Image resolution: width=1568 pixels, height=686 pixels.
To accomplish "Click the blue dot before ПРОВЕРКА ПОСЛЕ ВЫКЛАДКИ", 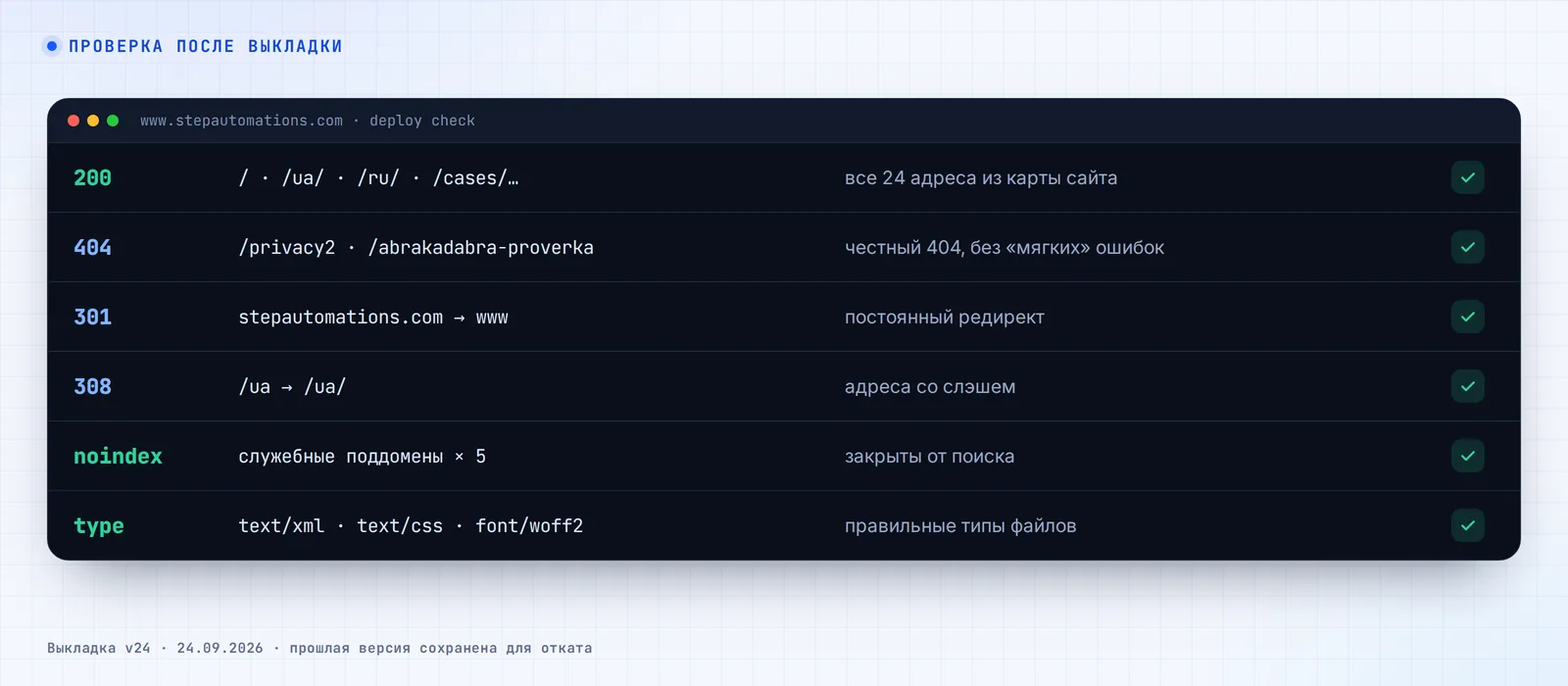I will coord(52,46).
